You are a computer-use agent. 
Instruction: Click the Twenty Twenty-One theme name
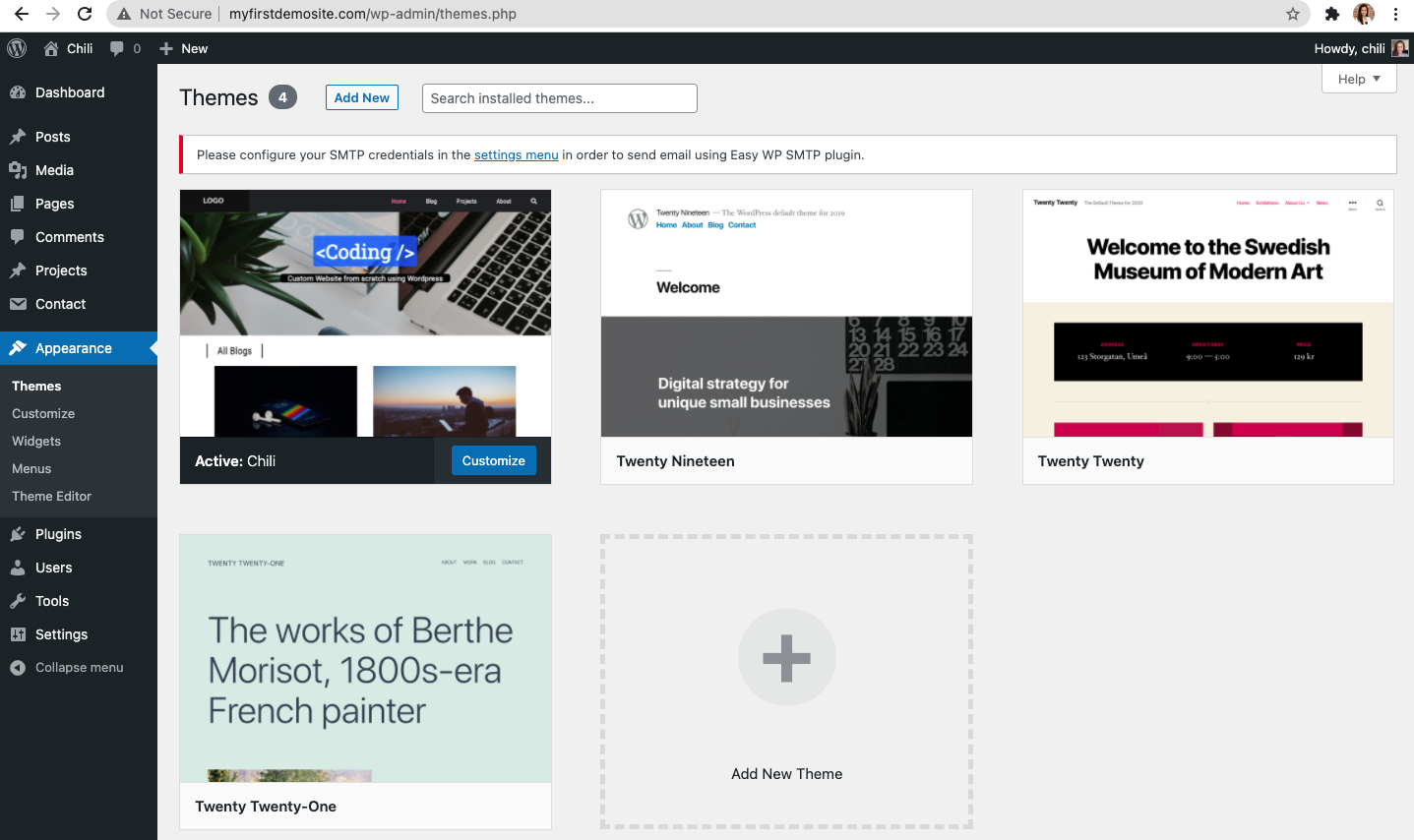click(x=266, y=807)
